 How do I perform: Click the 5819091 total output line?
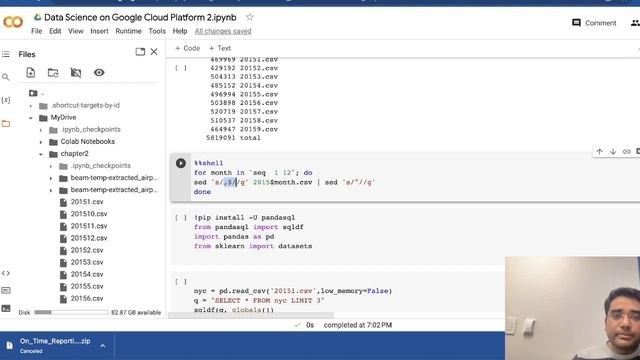(233, 138)
